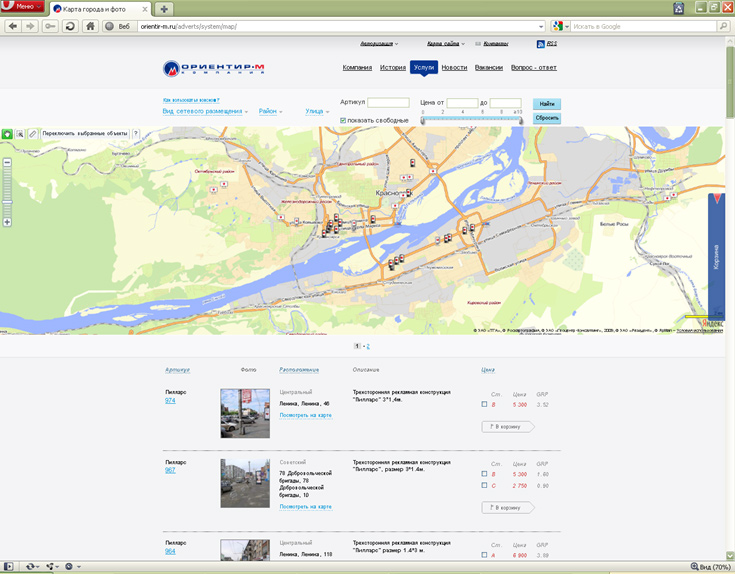Click the browser Home button
The image size is (735, 574).
[90, 26]
